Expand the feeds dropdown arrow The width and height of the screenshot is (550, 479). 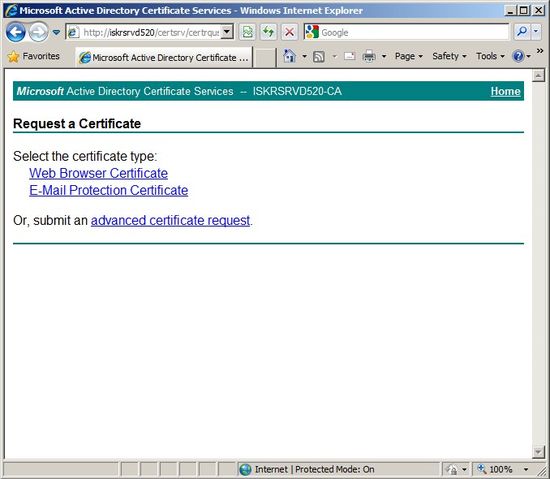coord(334,56)
